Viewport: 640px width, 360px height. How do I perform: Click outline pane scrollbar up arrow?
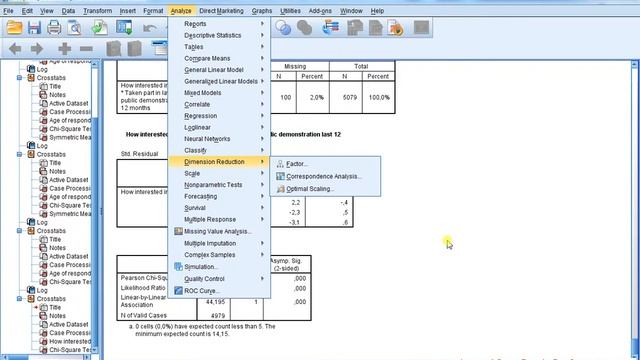[x=95, y=64]
